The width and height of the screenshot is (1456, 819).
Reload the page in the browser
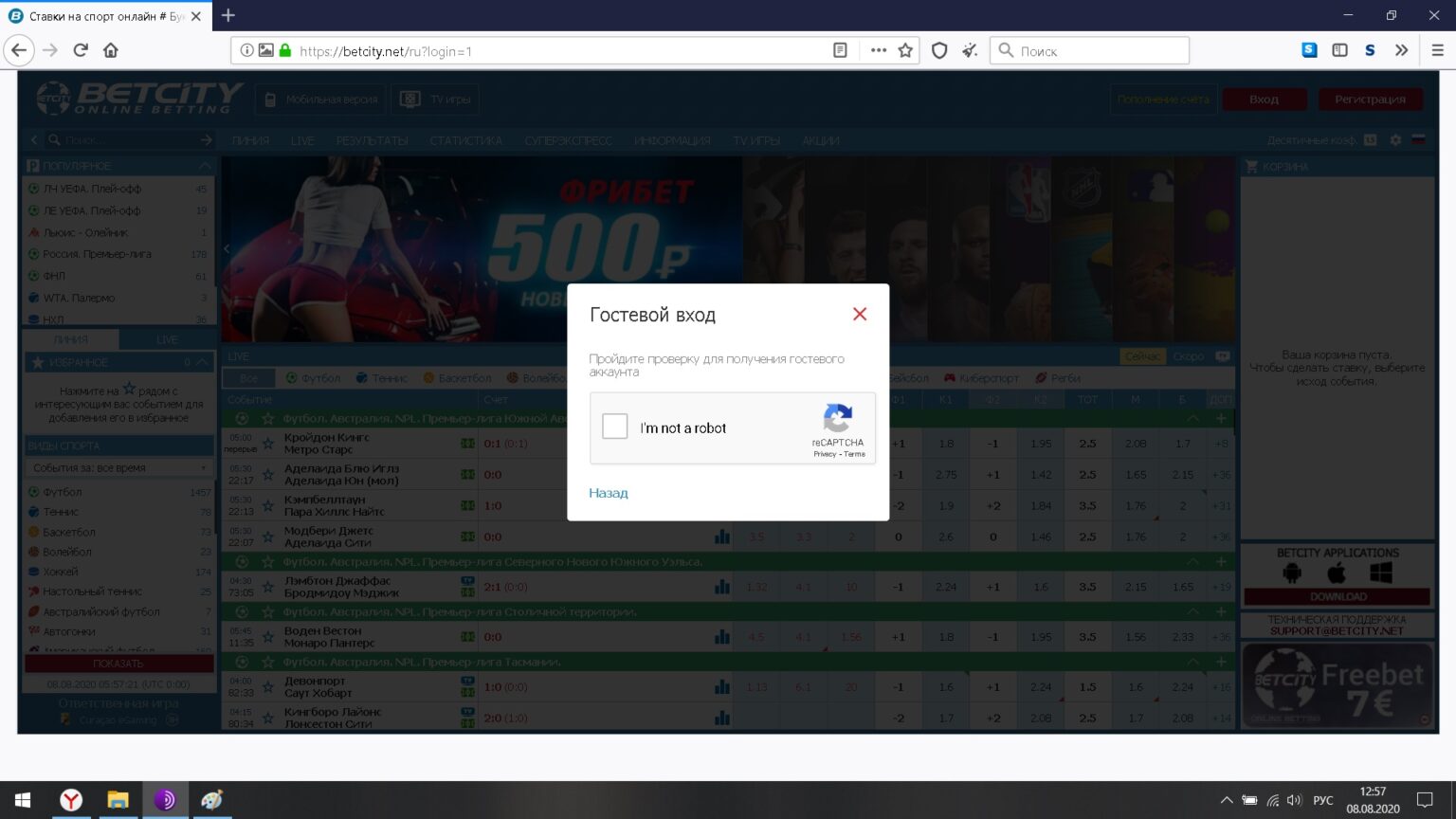pos(81,50)
